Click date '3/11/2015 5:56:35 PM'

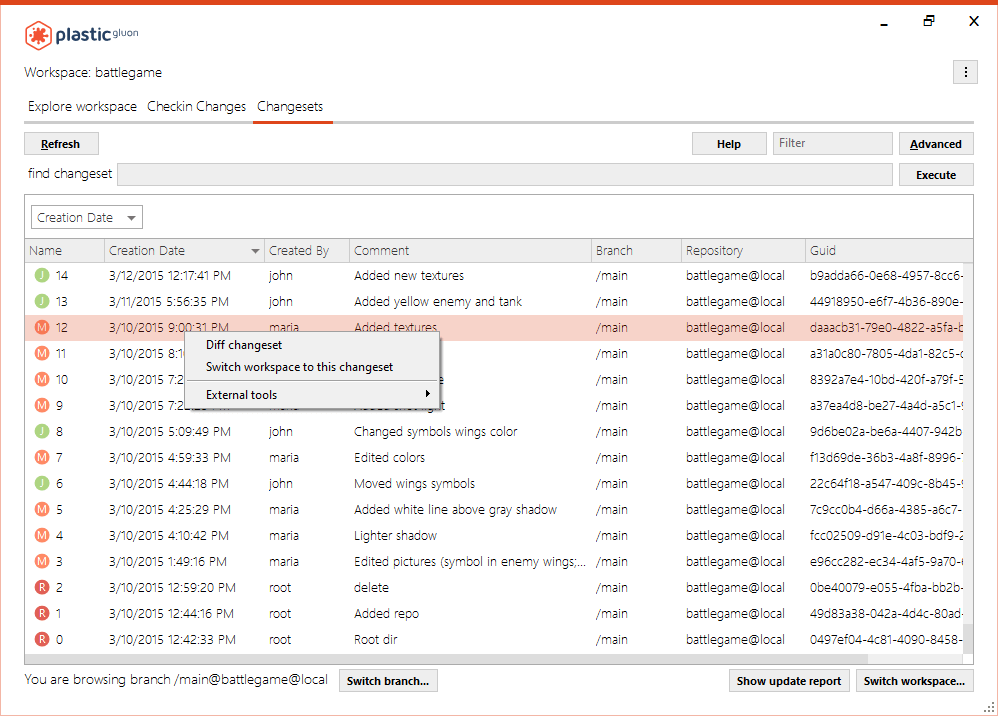point(169,302)
